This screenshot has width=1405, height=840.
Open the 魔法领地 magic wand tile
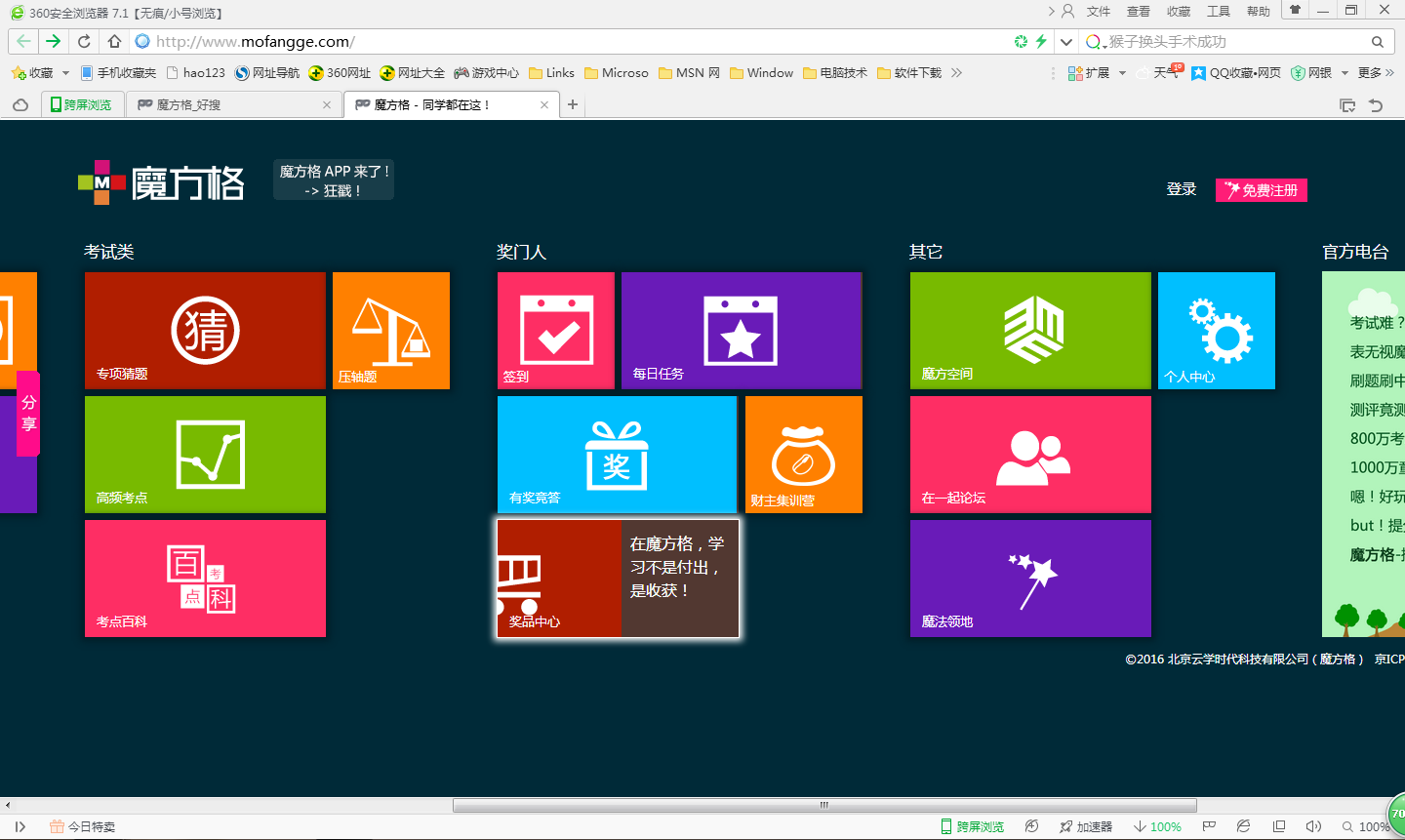(x=1030, y=579)
